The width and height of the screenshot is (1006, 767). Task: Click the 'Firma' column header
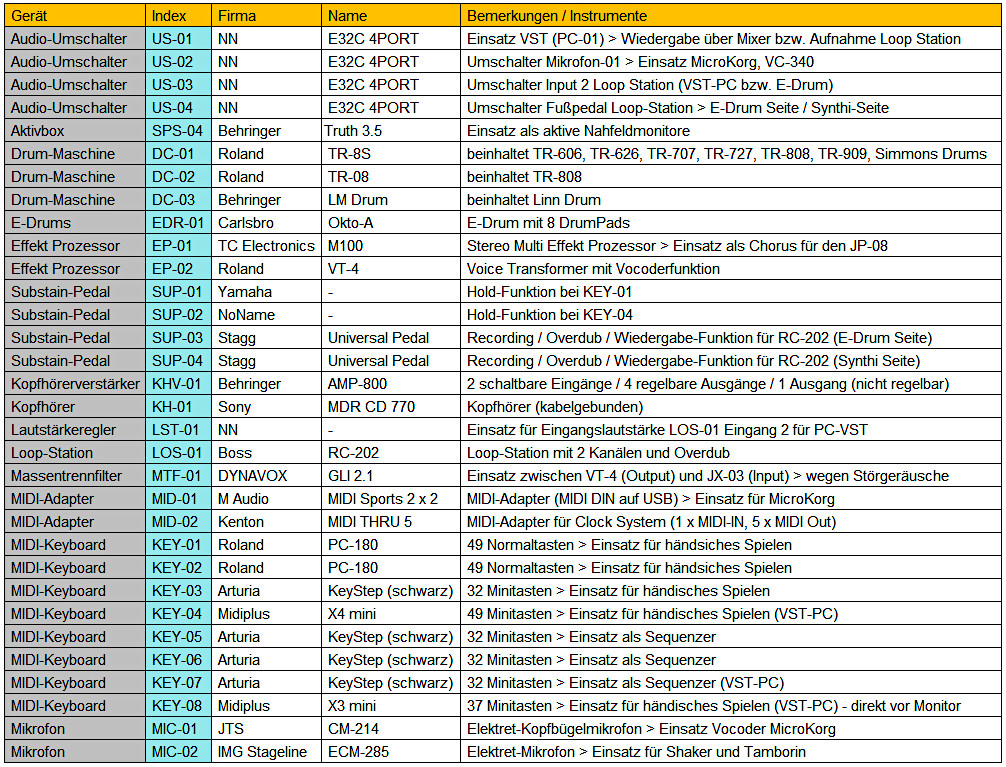coord(266,15)
